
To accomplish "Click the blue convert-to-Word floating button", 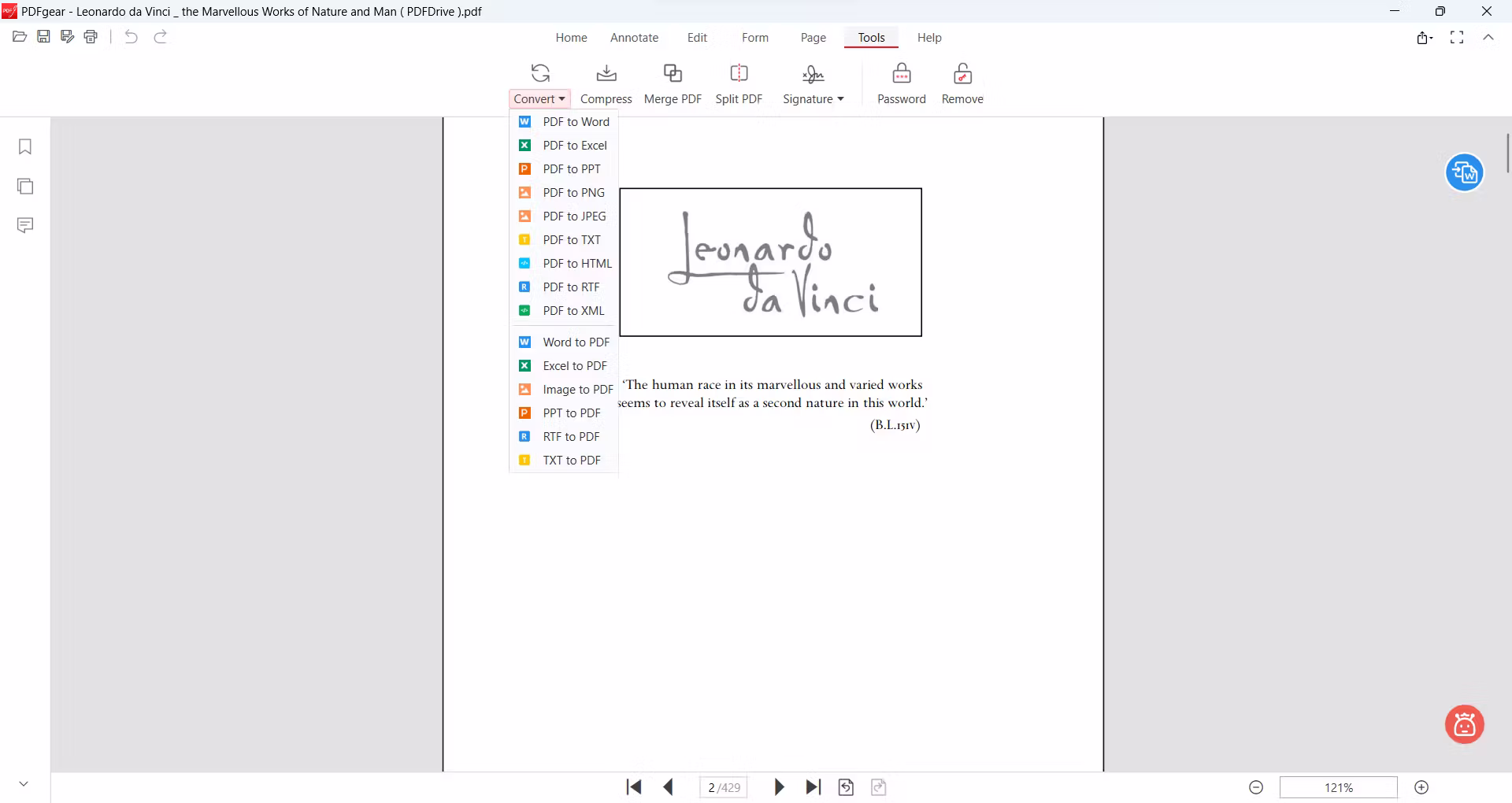I will (x=1465, y=172).
